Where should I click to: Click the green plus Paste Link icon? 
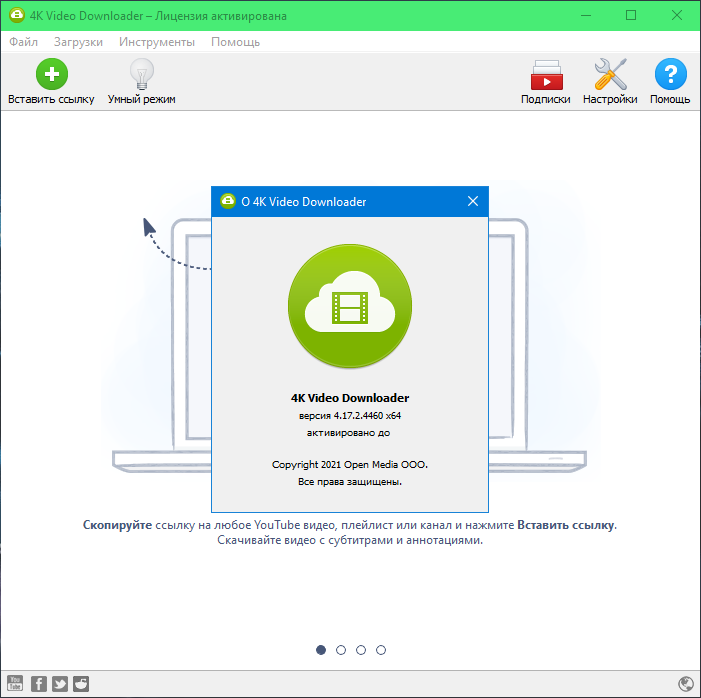(x=52, y=74)
